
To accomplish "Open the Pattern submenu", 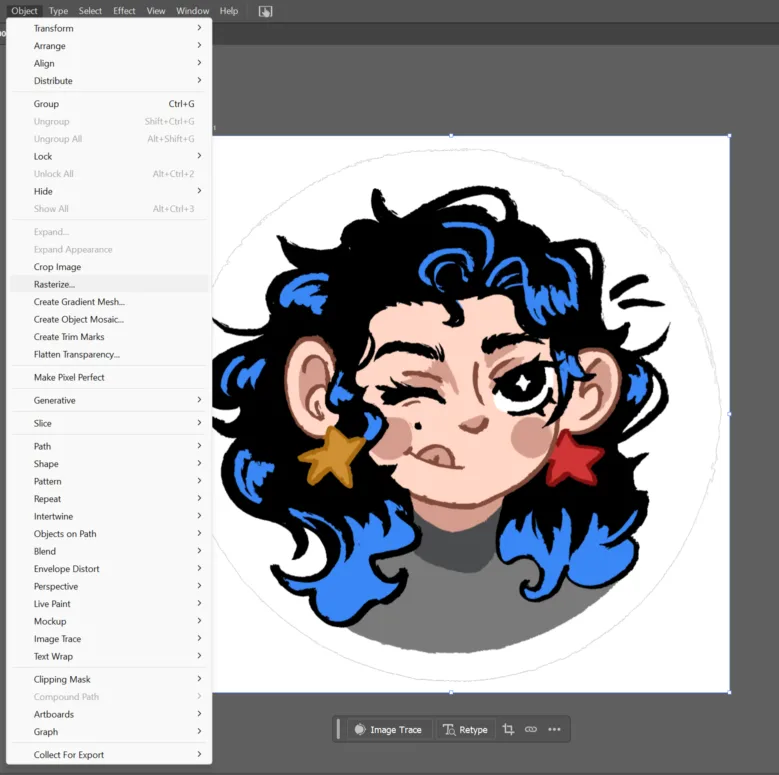I will pyautogui.click(x=109, y=481).
